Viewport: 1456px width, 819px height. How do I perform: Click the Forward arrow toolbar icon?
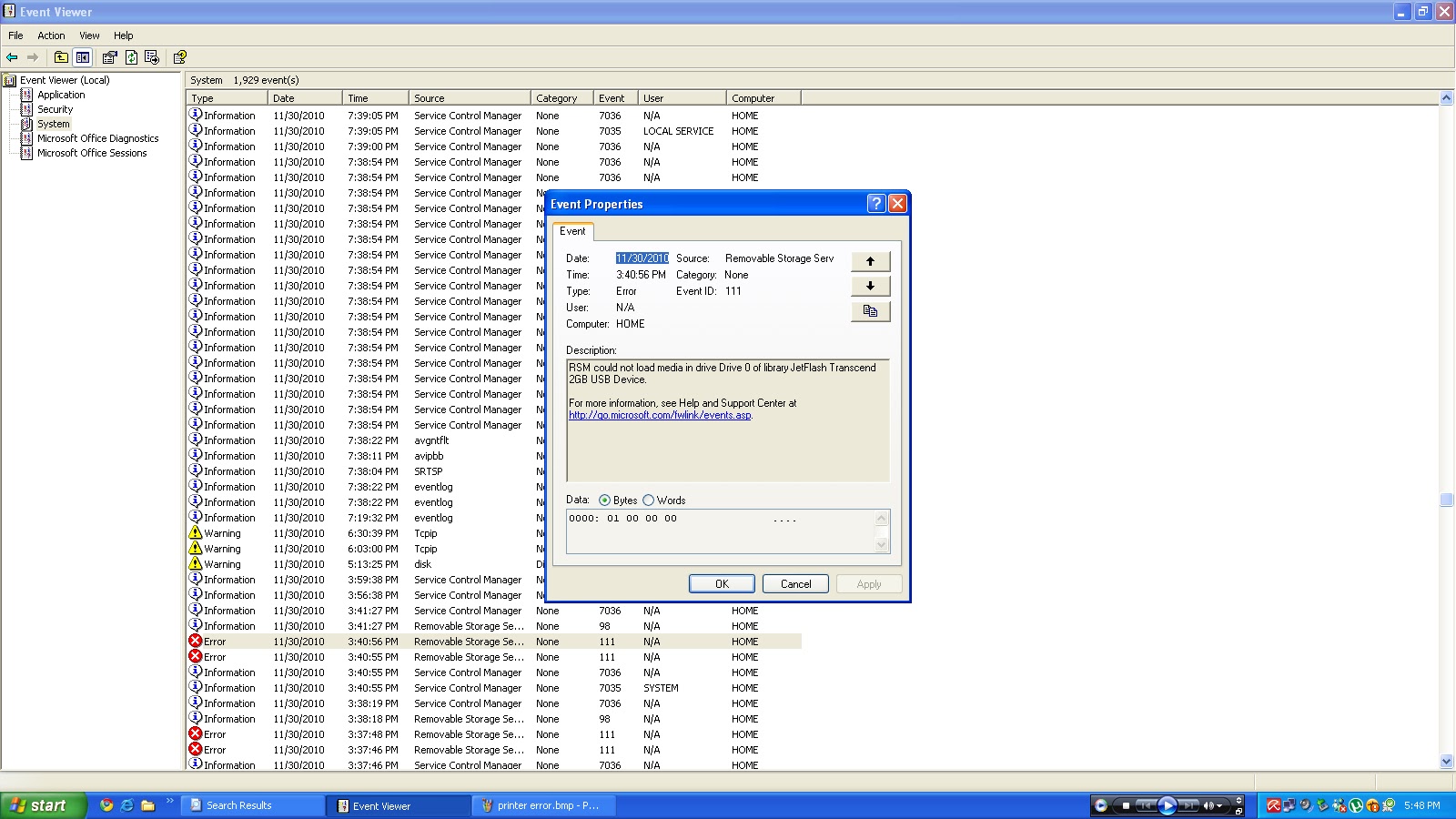click(33, 57)
